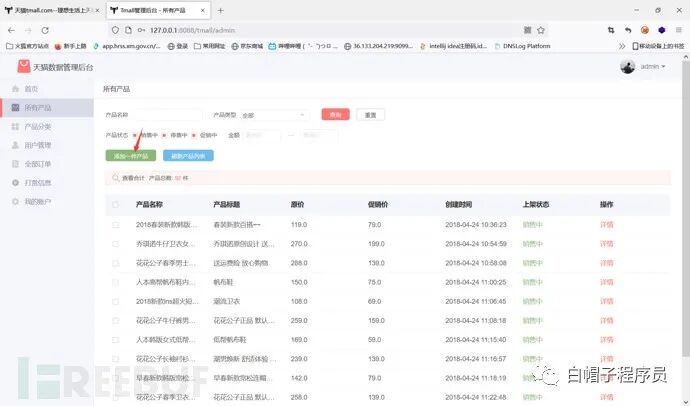
Task: Click the shield icon in the address bar
Action: pyautogui.click(x=115, y=30)
